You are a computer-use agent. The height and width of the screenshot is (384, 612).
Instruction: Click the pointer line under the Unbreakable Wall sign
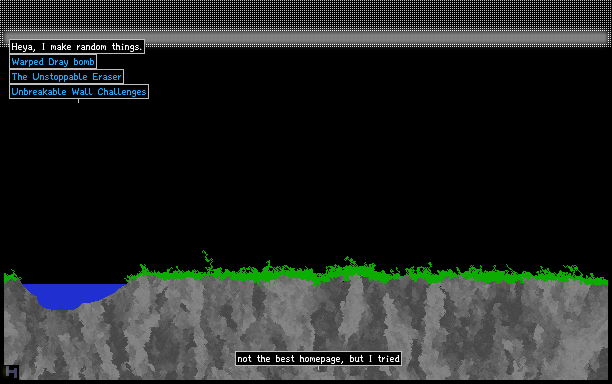coord(78,101)
